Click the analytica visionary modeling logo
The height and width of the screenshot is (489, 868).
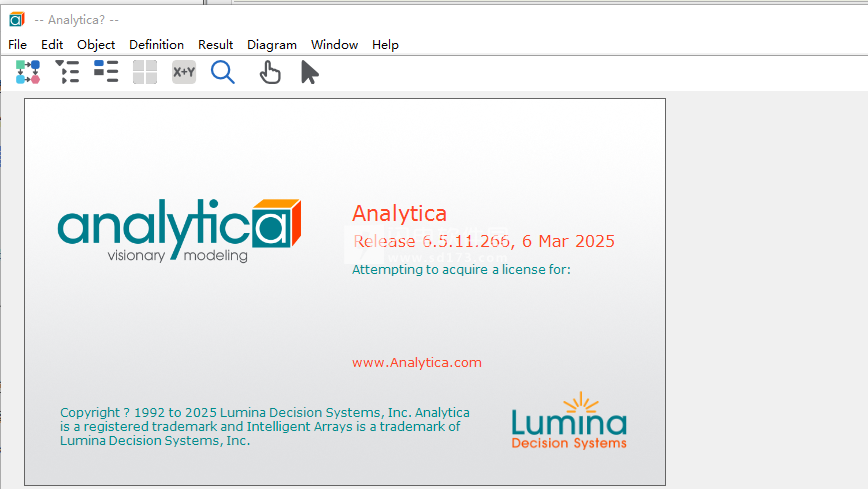click(x=179, y=230)
